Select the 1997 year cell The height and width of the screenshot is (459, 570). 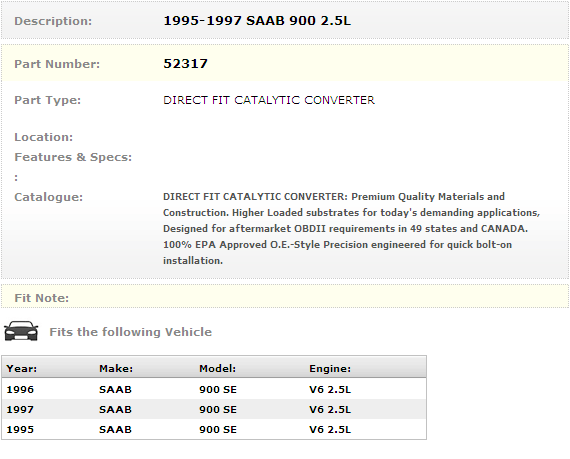coord(20,410)
